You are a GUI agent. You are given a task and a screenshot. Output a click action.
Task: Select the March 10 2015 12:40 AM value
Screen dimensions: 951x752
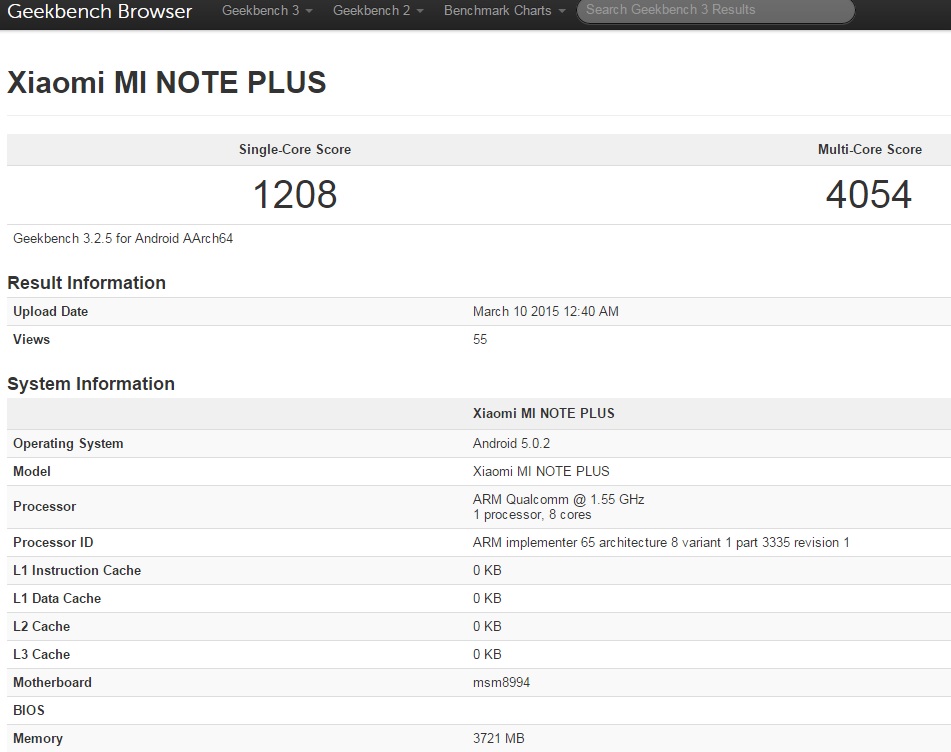click(x=546, y=311)
